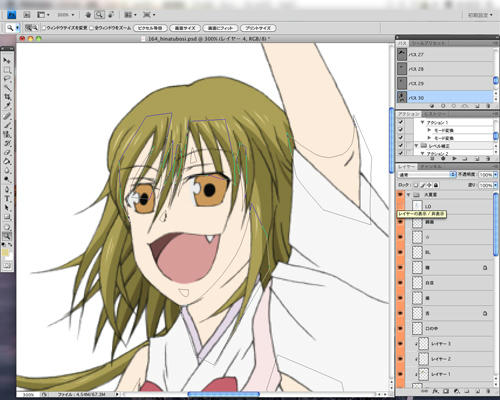This screenshot has height=400, width=500.
Task: Select the Hand tool in application bar
Action: pos(88,15)
